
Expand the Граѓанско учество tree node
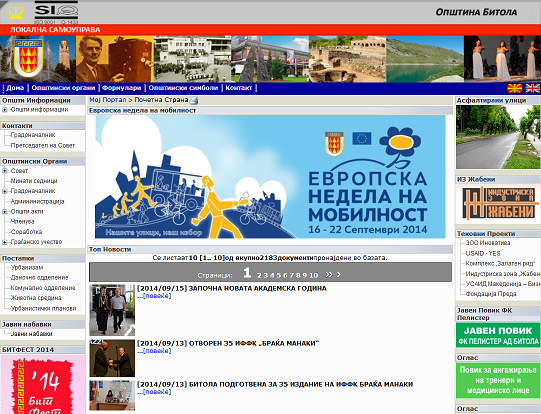click(x=4, y=242)
